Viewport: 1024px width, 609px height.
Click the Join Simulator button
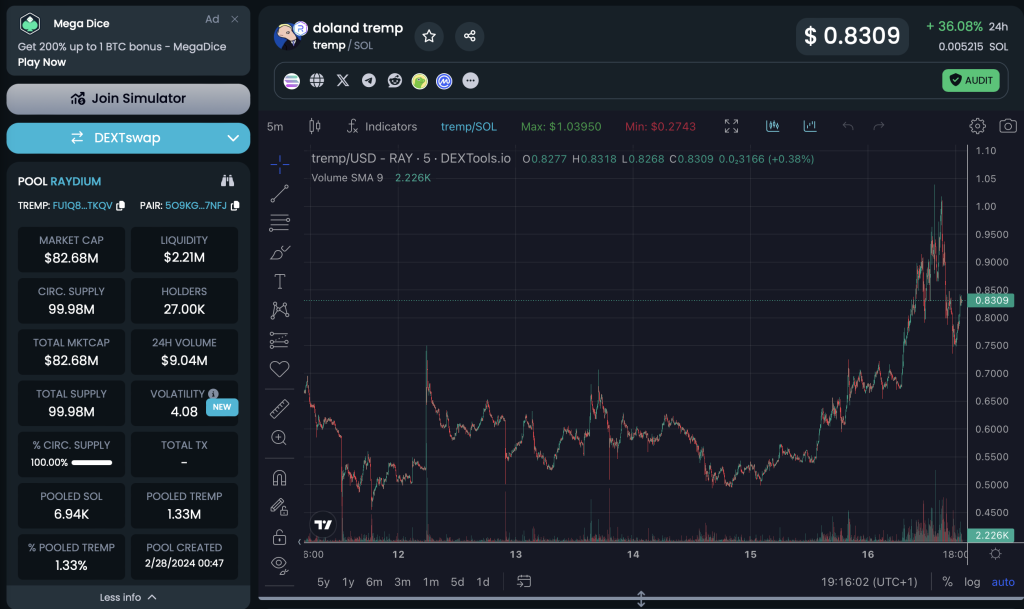[x=128, y=99]
